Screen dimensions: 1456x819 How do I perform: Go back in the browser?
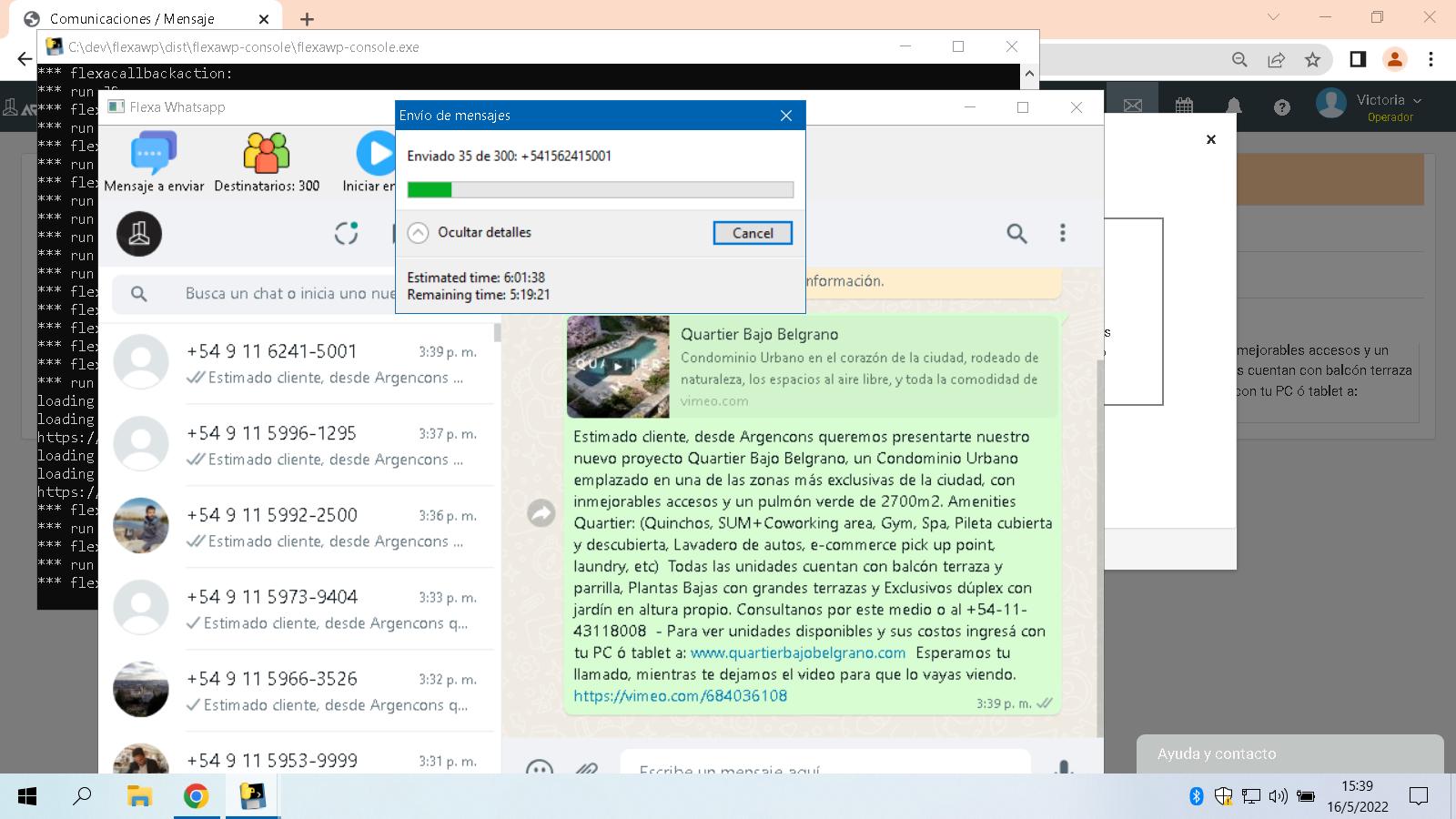pos(24,59)
